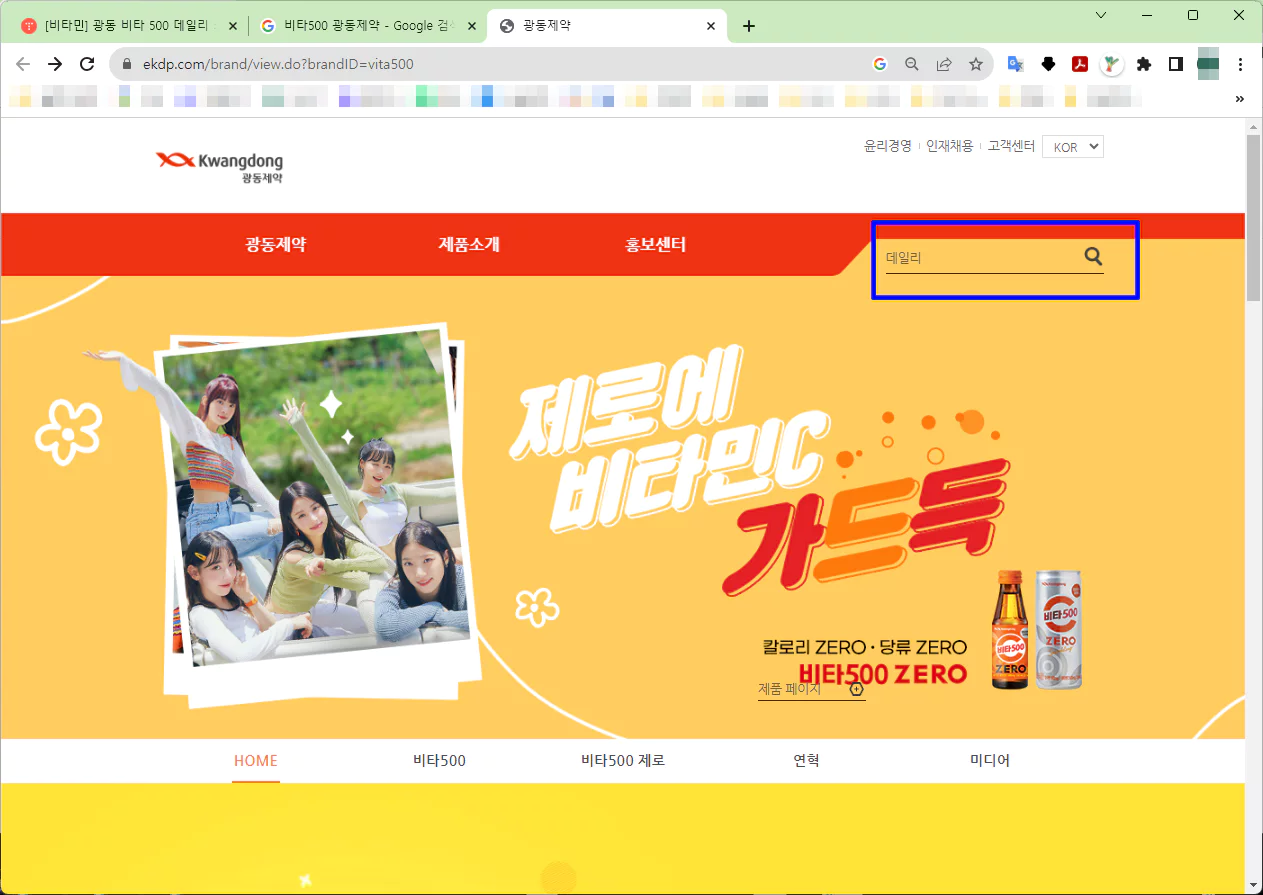Click the Adobe Acrobat extension icon
Viewport: 1263px width, 895px height.
pyautogui.click(x=1080, y=64)
